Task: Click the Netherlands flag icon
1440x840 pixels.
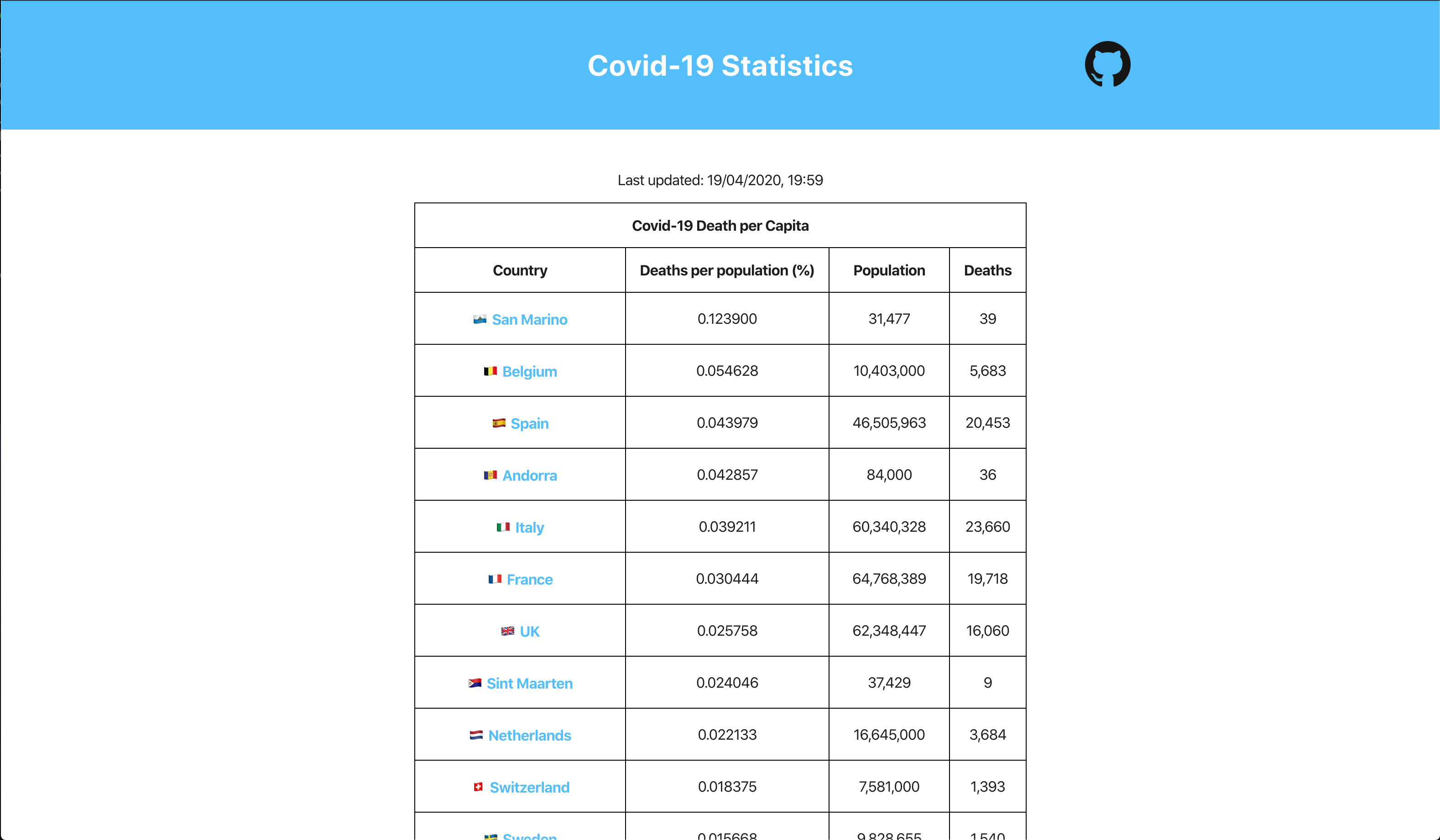Action: [x=476, y=735]
